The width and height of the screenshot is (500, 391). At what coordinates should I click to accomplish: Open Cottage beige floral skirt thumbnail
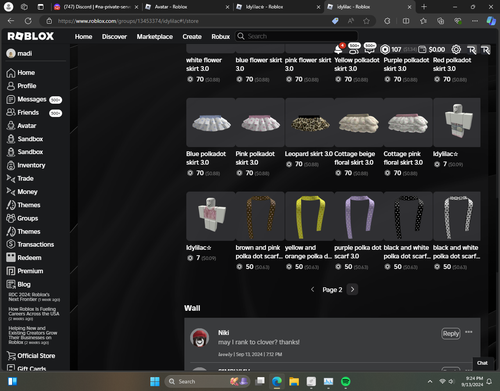359,123
